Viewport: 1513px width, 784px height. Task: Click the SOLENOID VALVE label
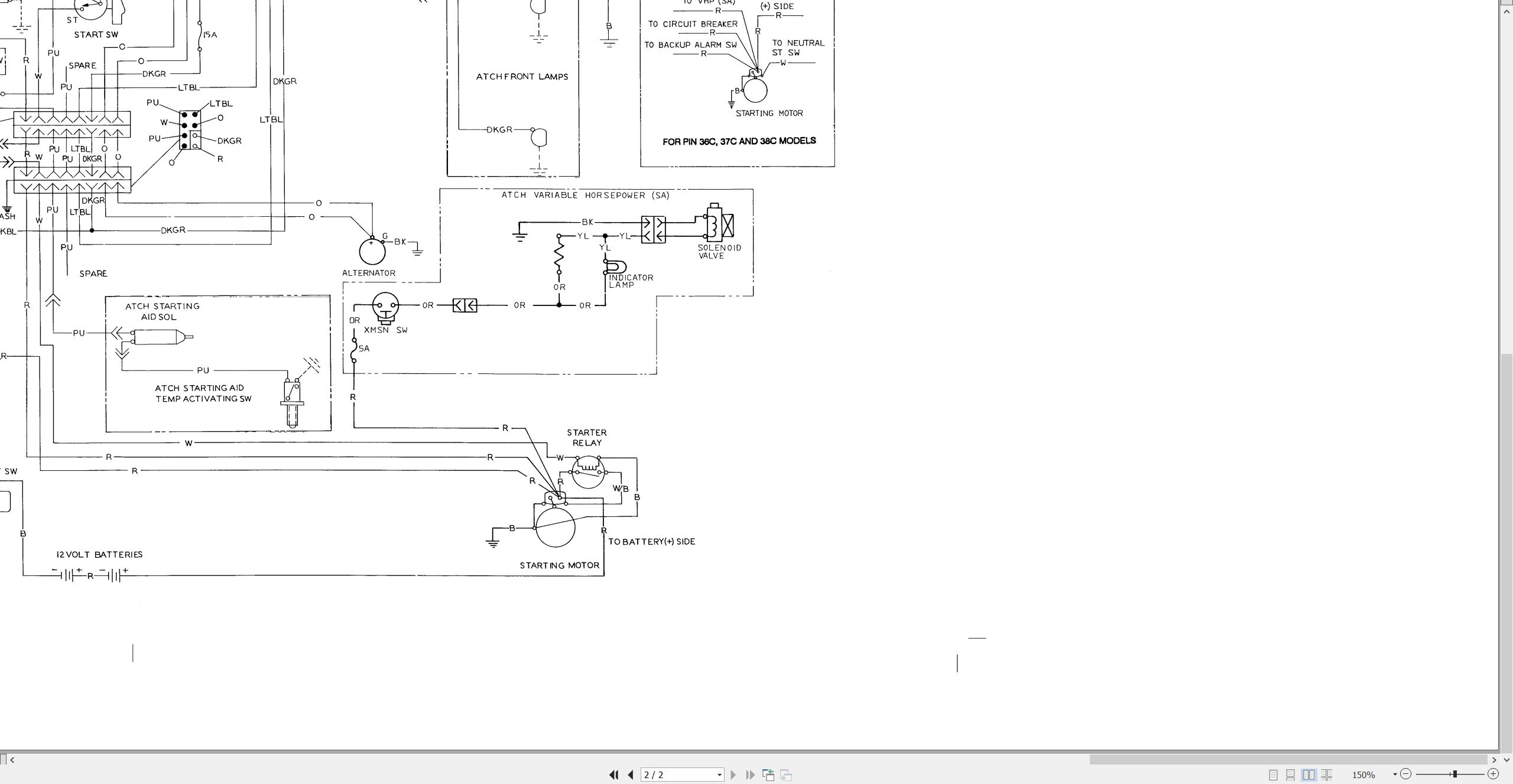(719, 252)
